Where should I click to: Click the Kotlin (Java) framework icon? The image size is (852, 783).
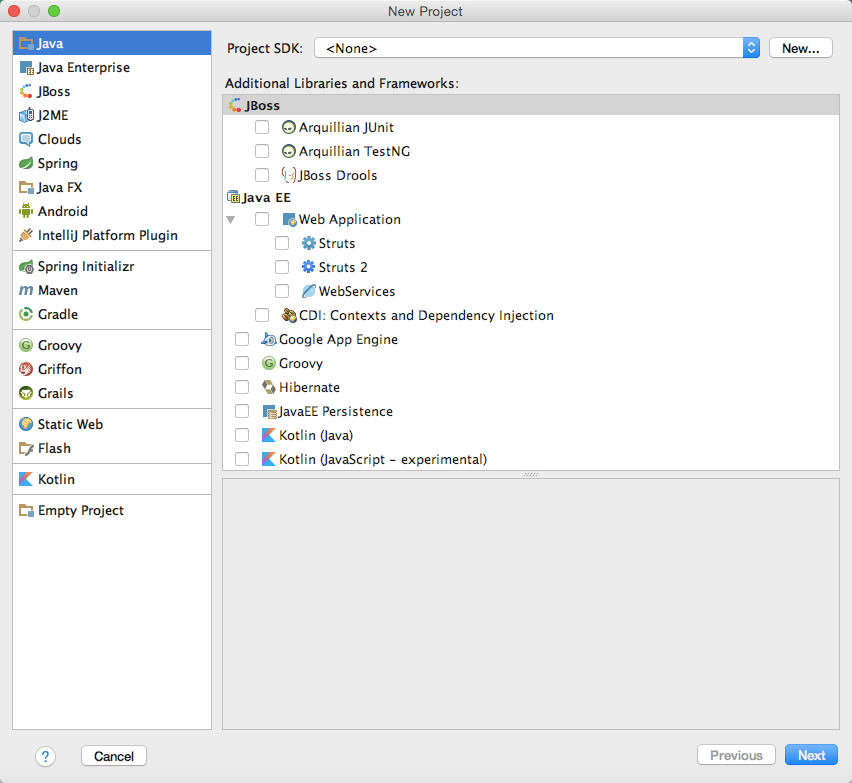point(269,435)
